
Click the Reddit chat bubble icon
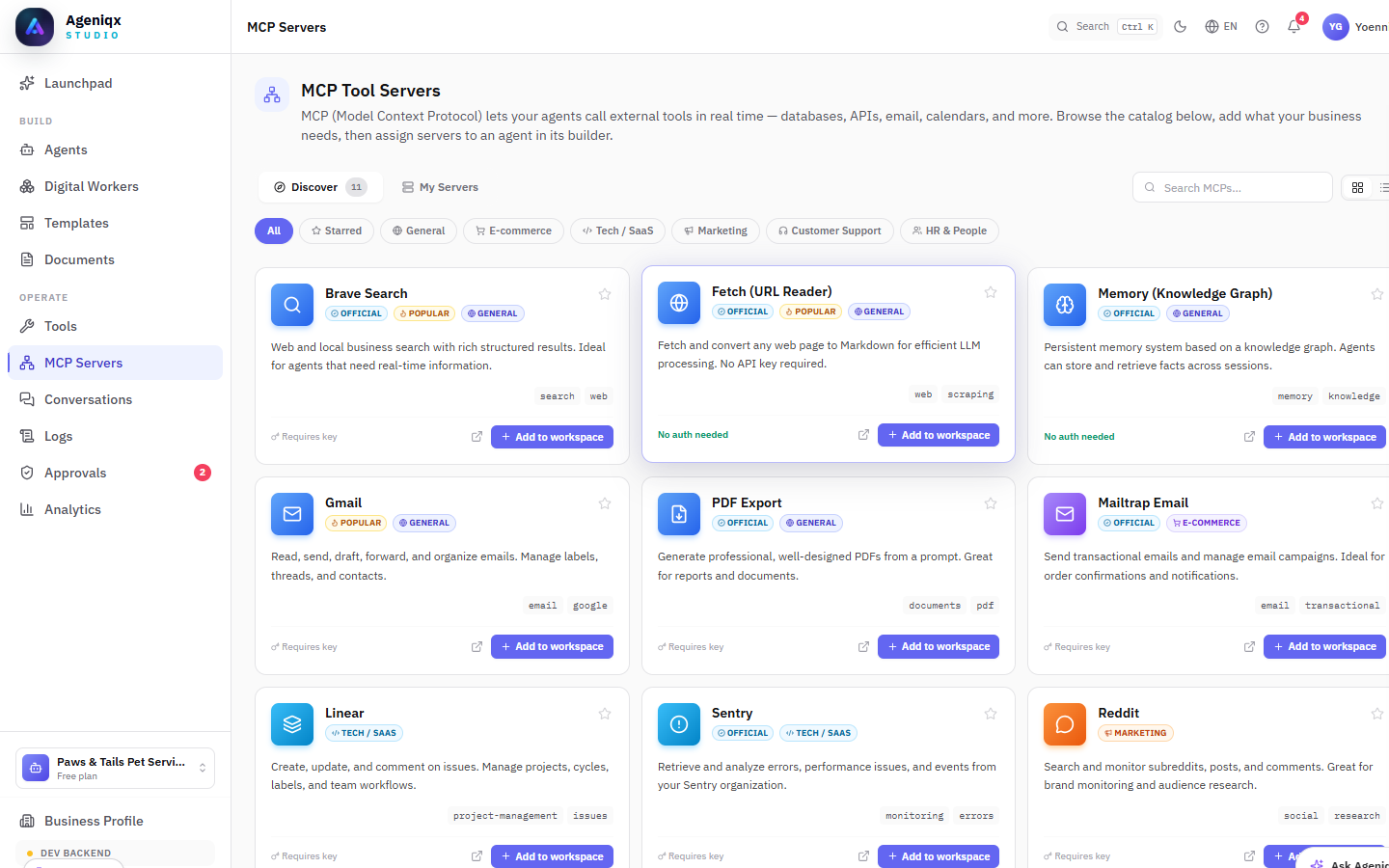(x=1065, y=724)
